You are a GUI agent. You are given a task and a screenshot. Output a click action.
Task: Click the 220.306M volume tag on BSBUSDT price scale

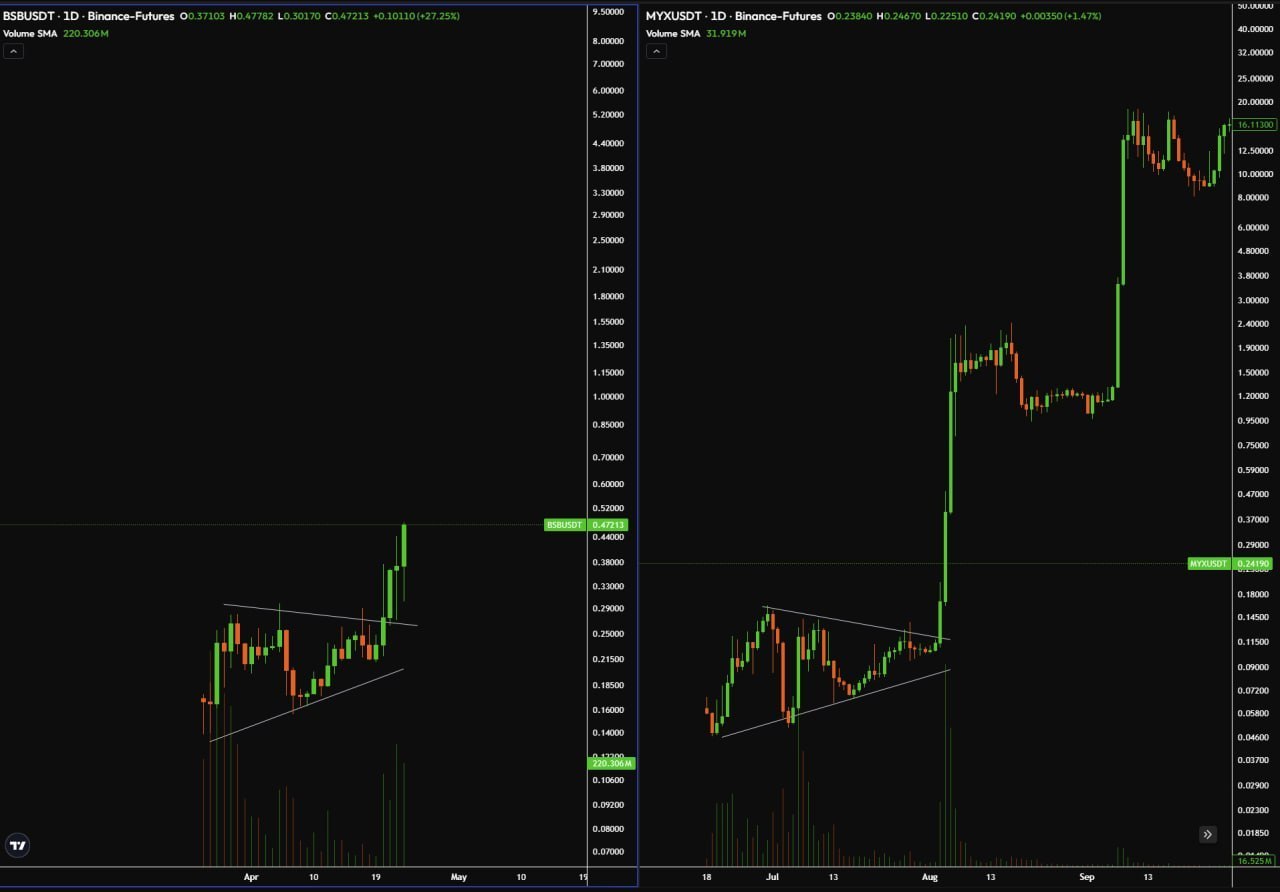tap(611, 763)
